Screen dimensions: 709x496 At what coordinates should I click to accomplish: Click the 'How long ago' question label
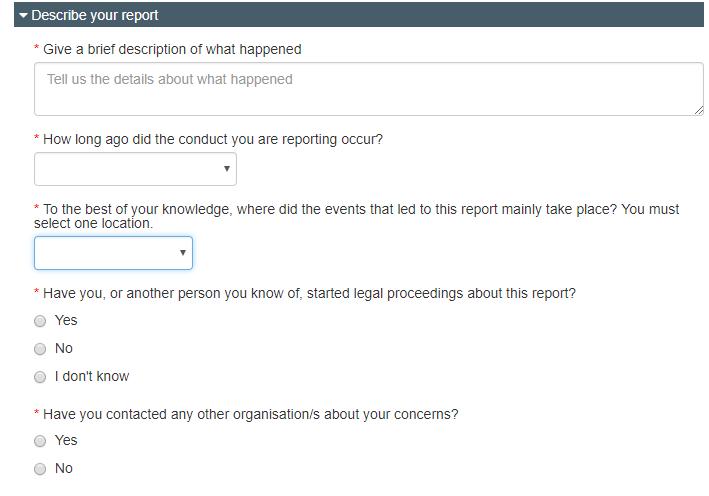(x=213, y=139)
